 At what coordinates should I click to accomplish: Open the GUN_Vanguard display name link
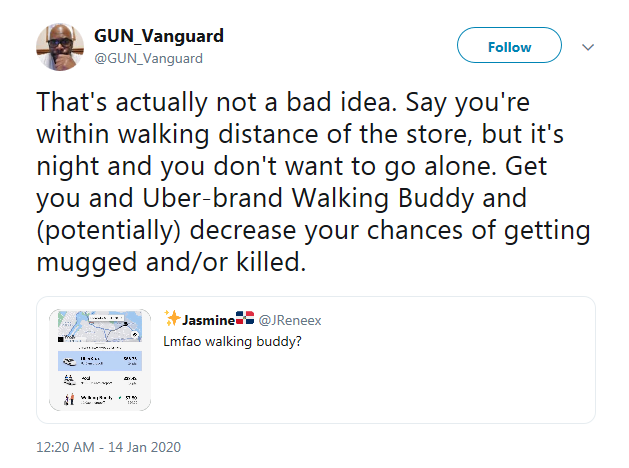pyautogui.click(x=158, y=36)
